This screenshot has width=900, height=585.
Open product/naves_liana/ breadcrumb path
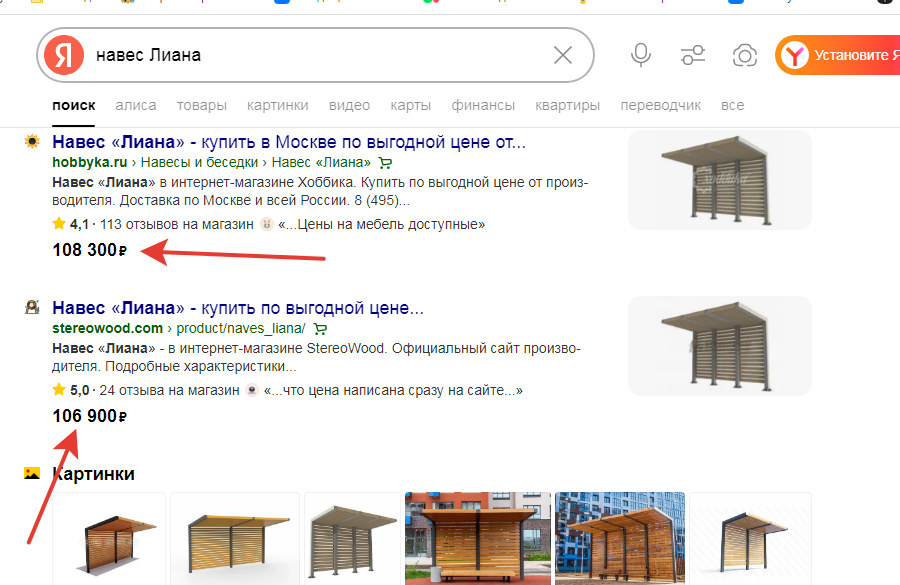240,328
